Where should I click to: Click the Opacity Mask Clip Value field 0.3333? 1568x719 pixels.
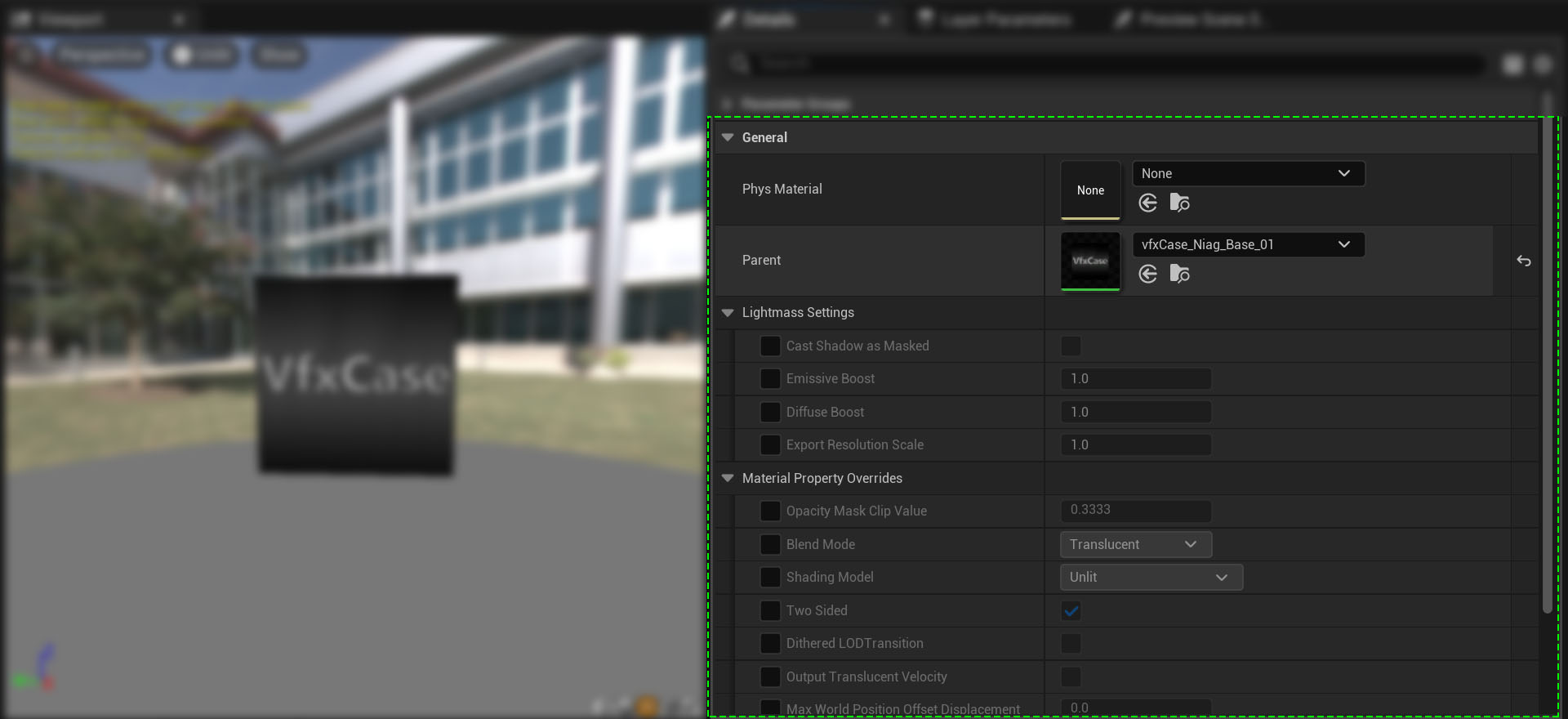(x=1136, y=511)
